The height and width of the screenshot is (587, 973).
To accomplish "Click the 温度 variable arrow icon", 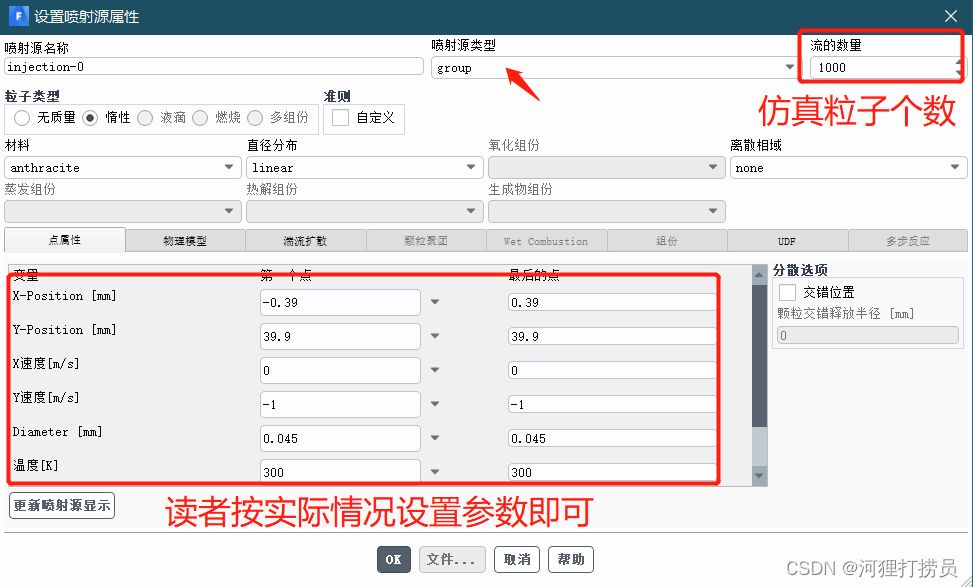I will click(x=435, y=471).
